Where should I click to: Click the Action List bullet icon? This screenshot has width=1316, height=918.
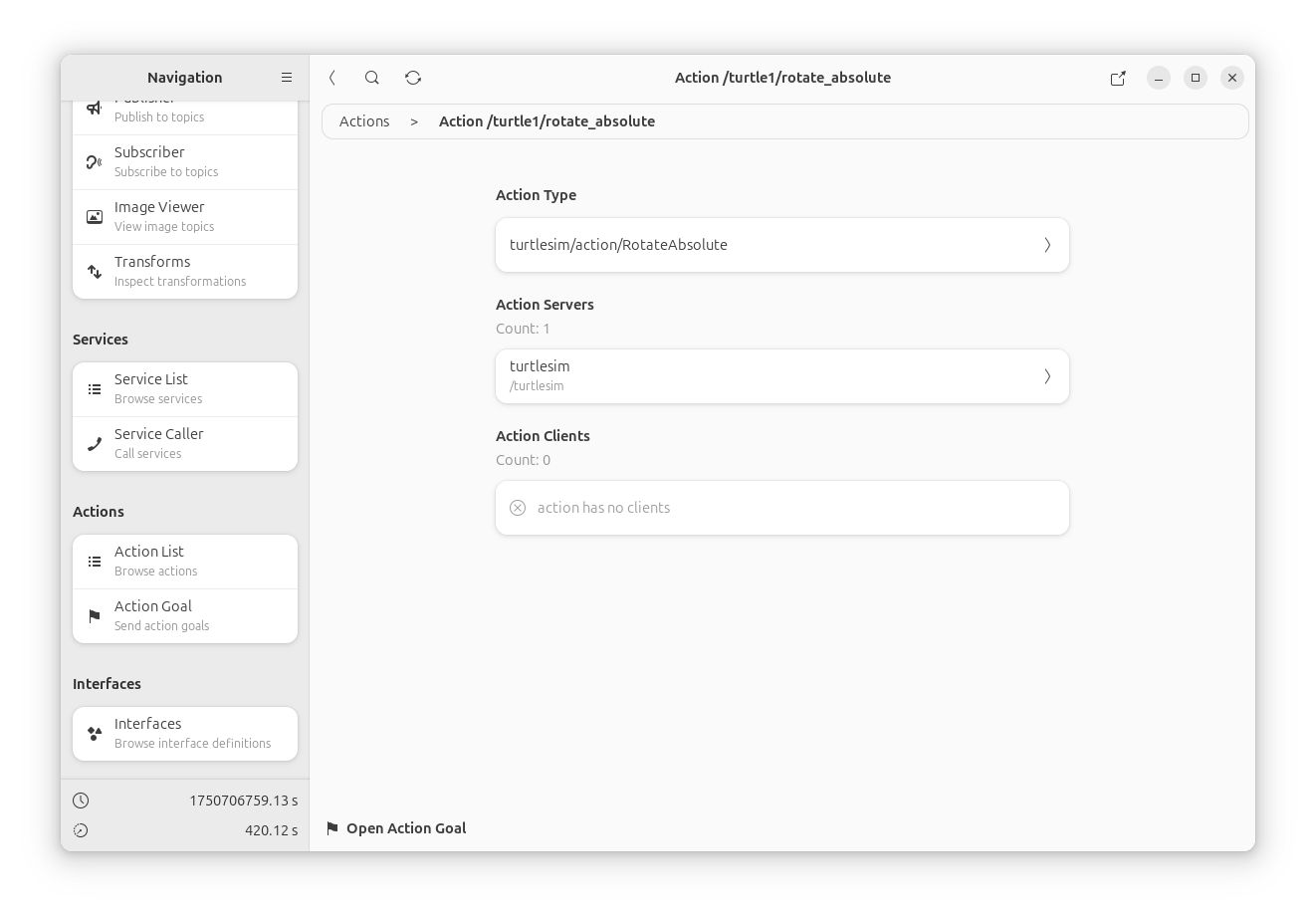pyautogui.click(x=95, y=562)
